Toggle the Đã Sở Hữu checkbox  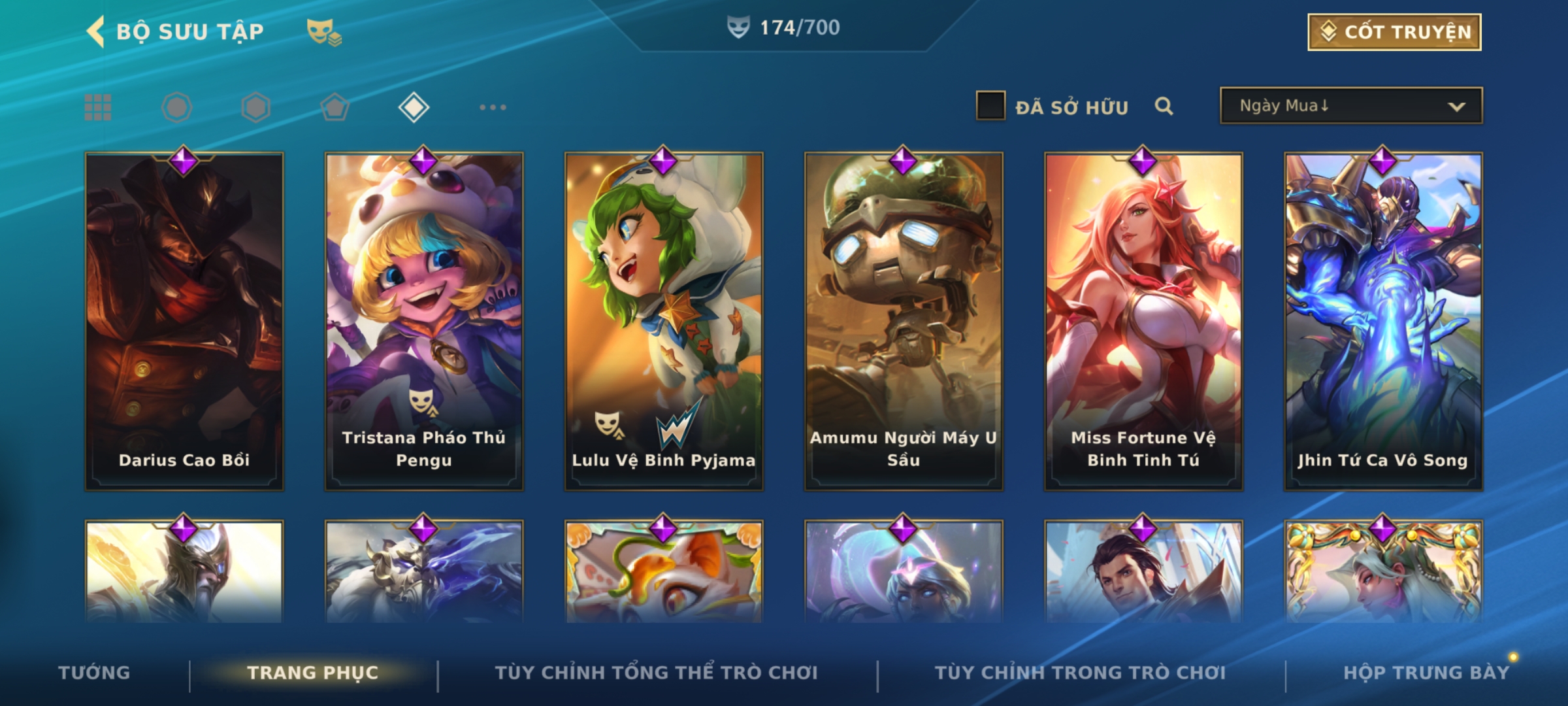tap(990, 106)
